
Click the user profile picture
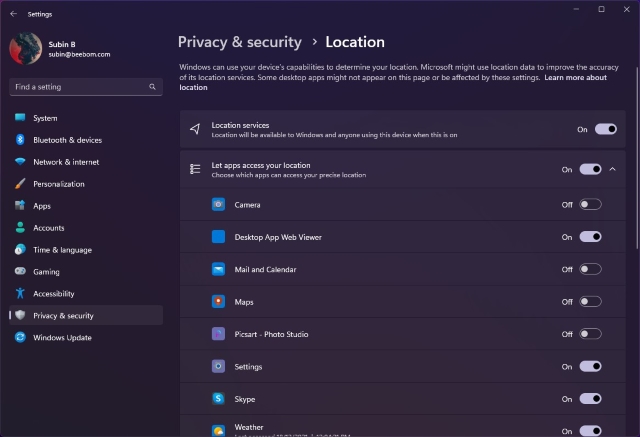[25, 49]
